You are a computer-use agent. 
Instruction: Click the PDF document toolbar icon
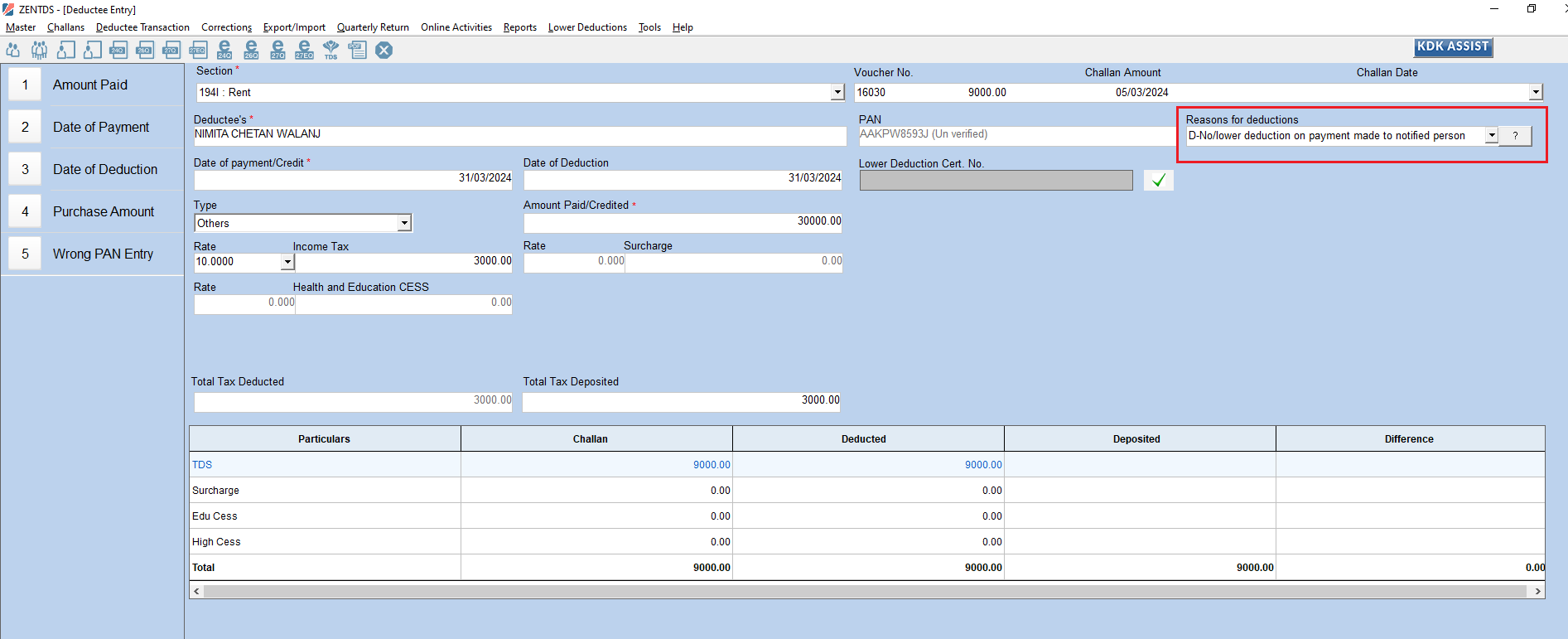[358, 50]
